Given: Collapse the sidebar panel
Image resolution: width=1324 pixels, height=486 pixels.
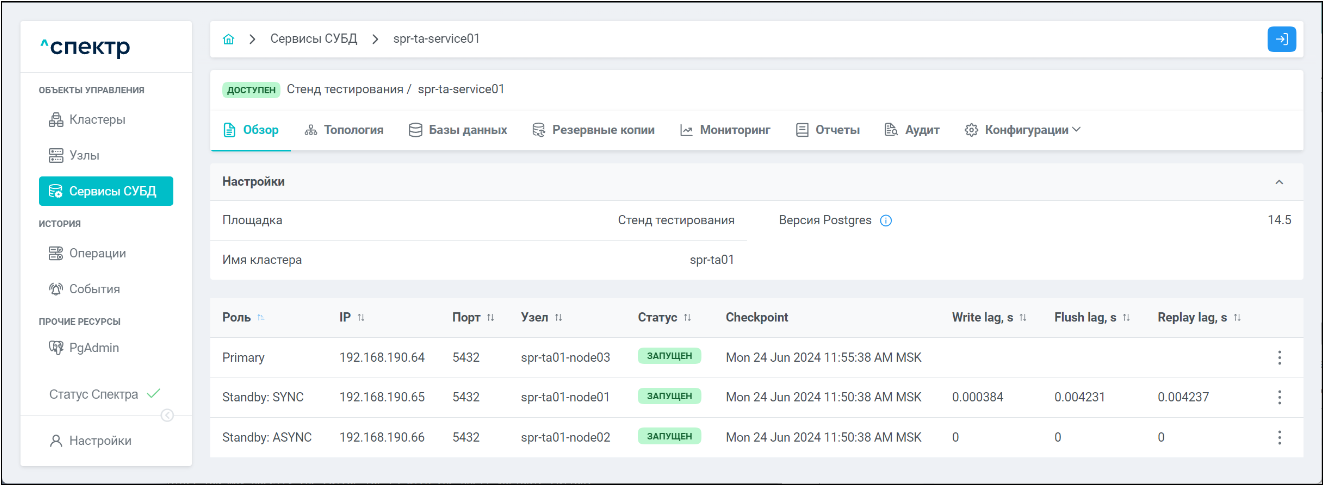Looking at the screenshot, I should [x=167, y=416].
